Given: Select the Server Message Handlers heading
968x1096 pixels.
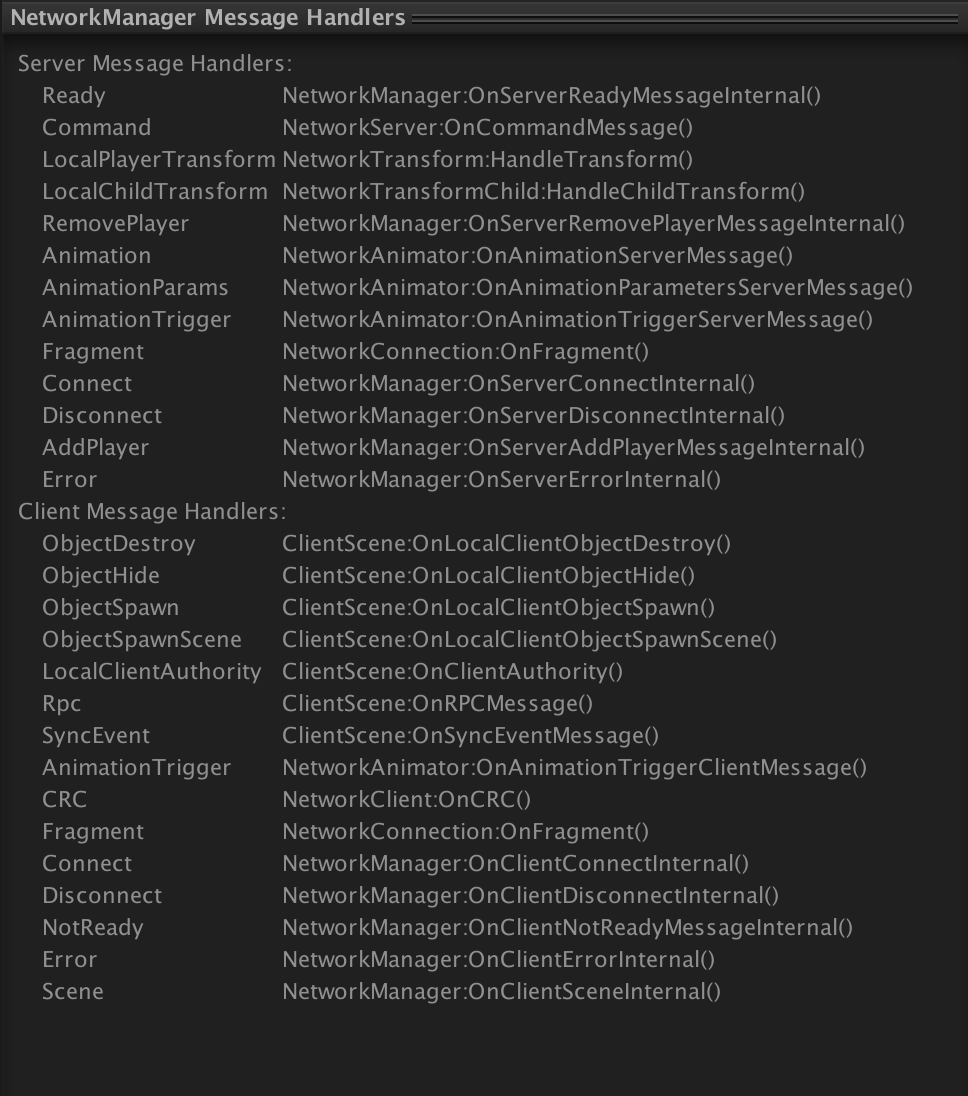Looking at the screenshot, I should 155,64.
